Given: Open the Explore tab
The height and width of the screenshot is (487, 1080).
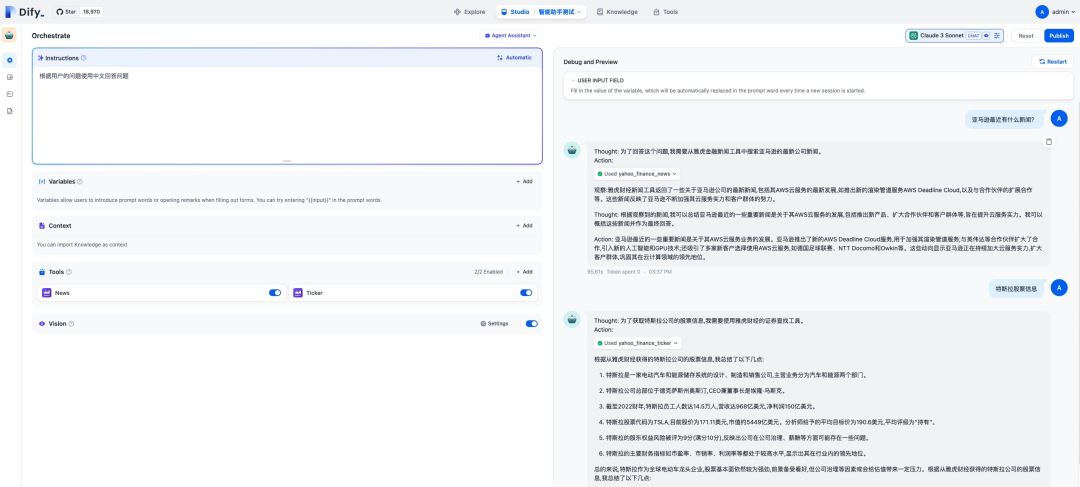Looking at the screenshot, I should click(x=470, y=12).
